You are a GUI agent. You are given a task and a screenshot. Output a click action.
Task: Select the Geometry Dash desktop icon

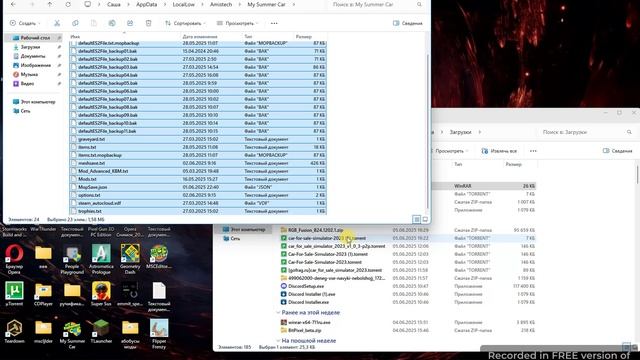(130, 259)
